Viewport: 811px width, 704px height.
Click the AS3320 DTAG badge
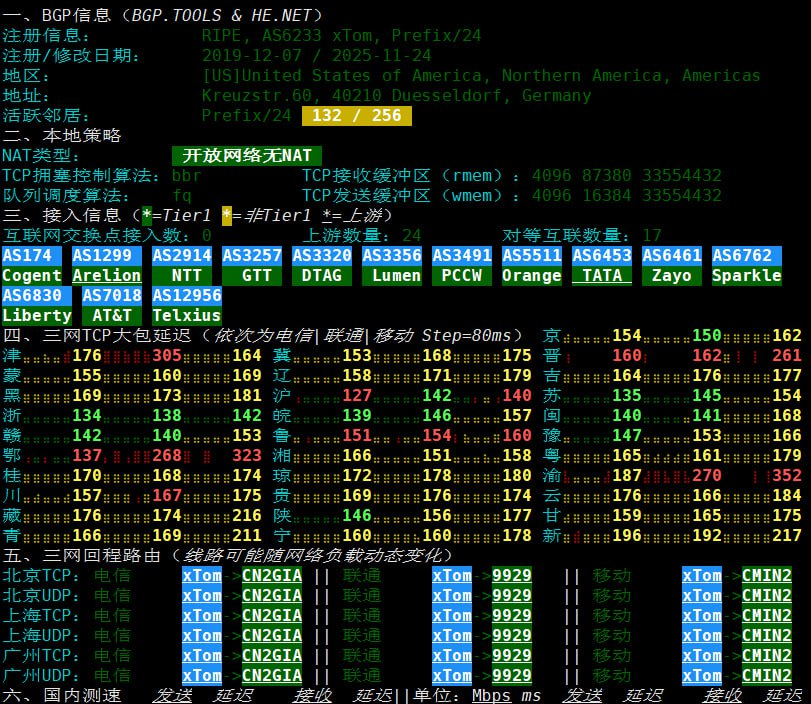[x=327, y=266]
